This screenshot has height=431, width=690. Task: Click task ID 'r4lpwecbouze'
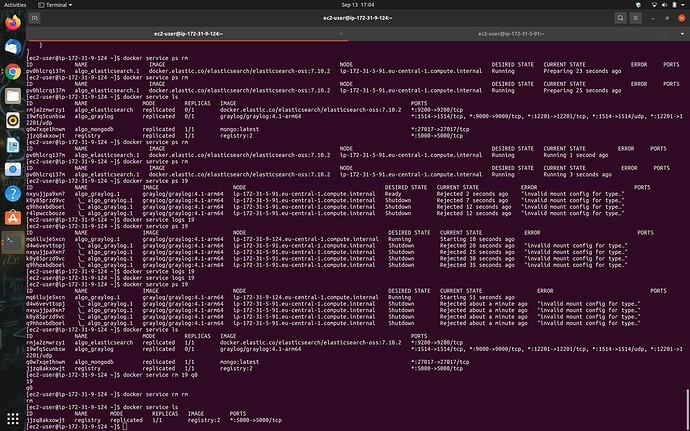(x=45, y=213)
